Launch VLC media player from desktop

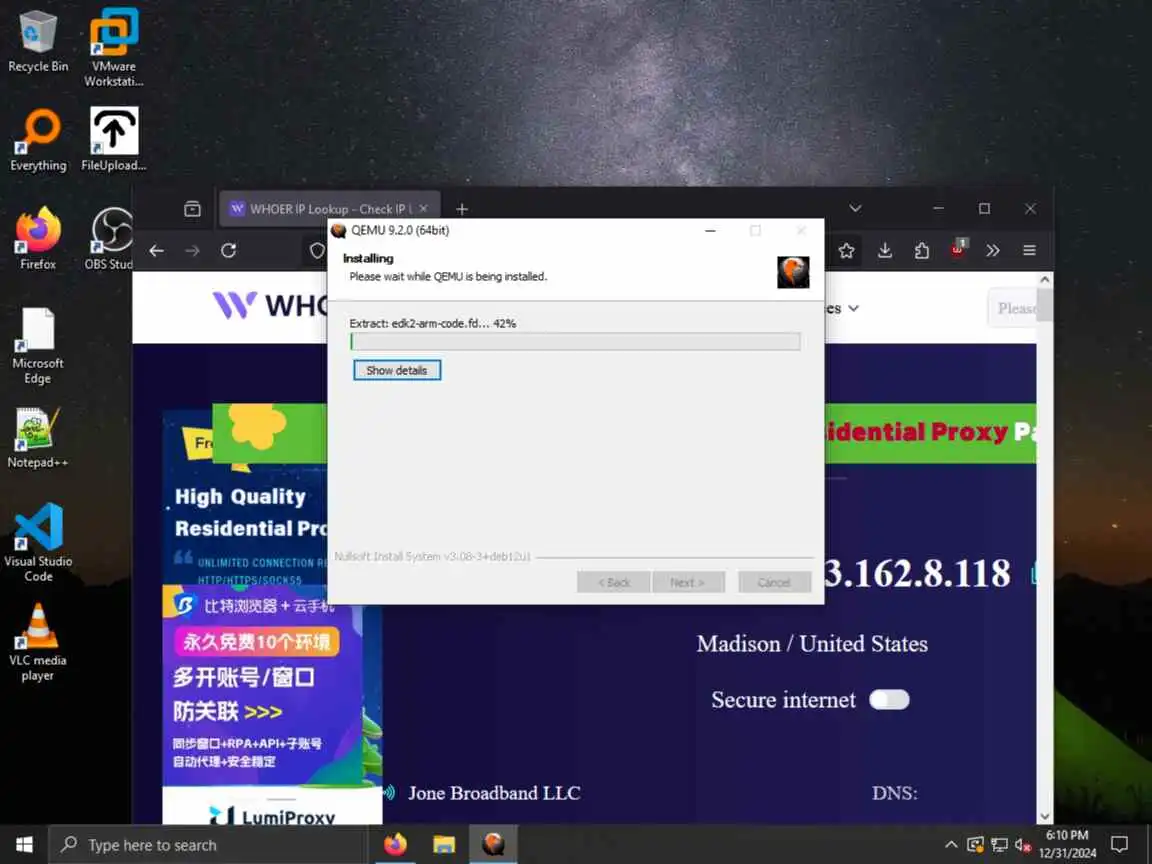pyautogui.click(x=37, y=642)
